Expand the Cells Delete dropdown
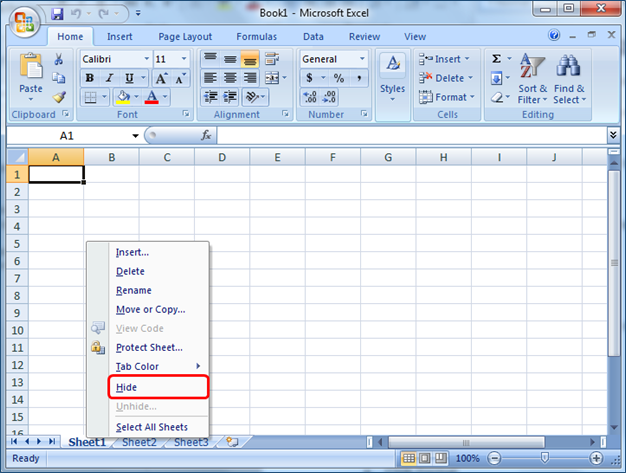Screen dimensions: 626x473 pos(470,78)
